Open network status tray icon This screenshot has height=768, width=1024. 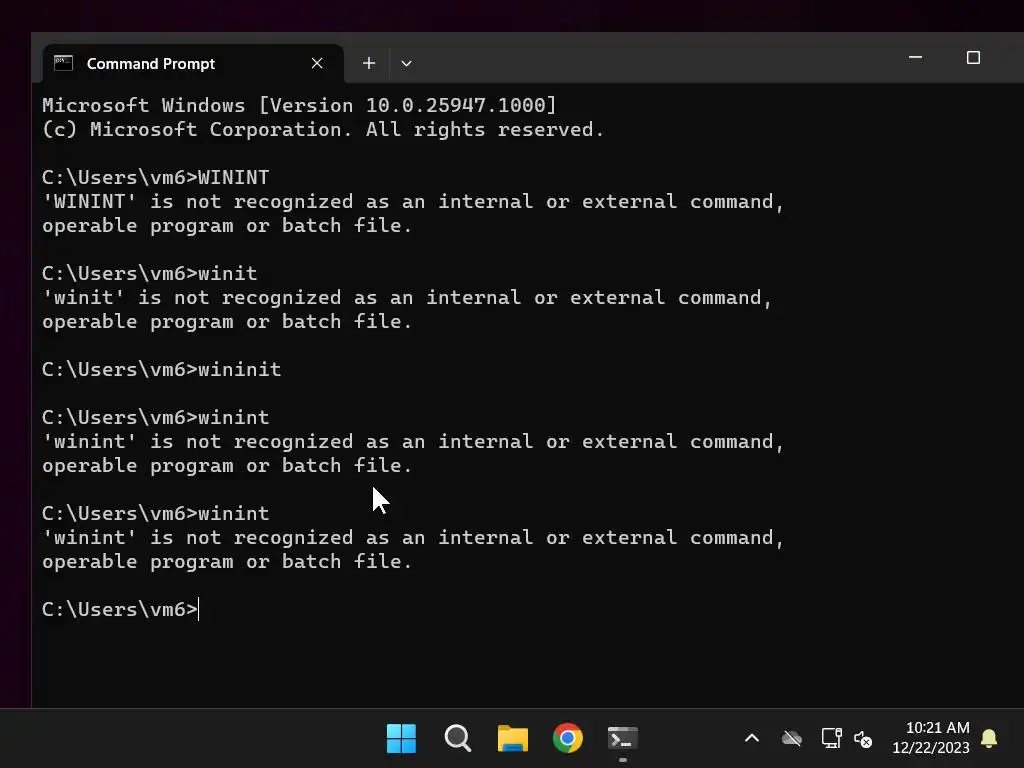(831, 739)
